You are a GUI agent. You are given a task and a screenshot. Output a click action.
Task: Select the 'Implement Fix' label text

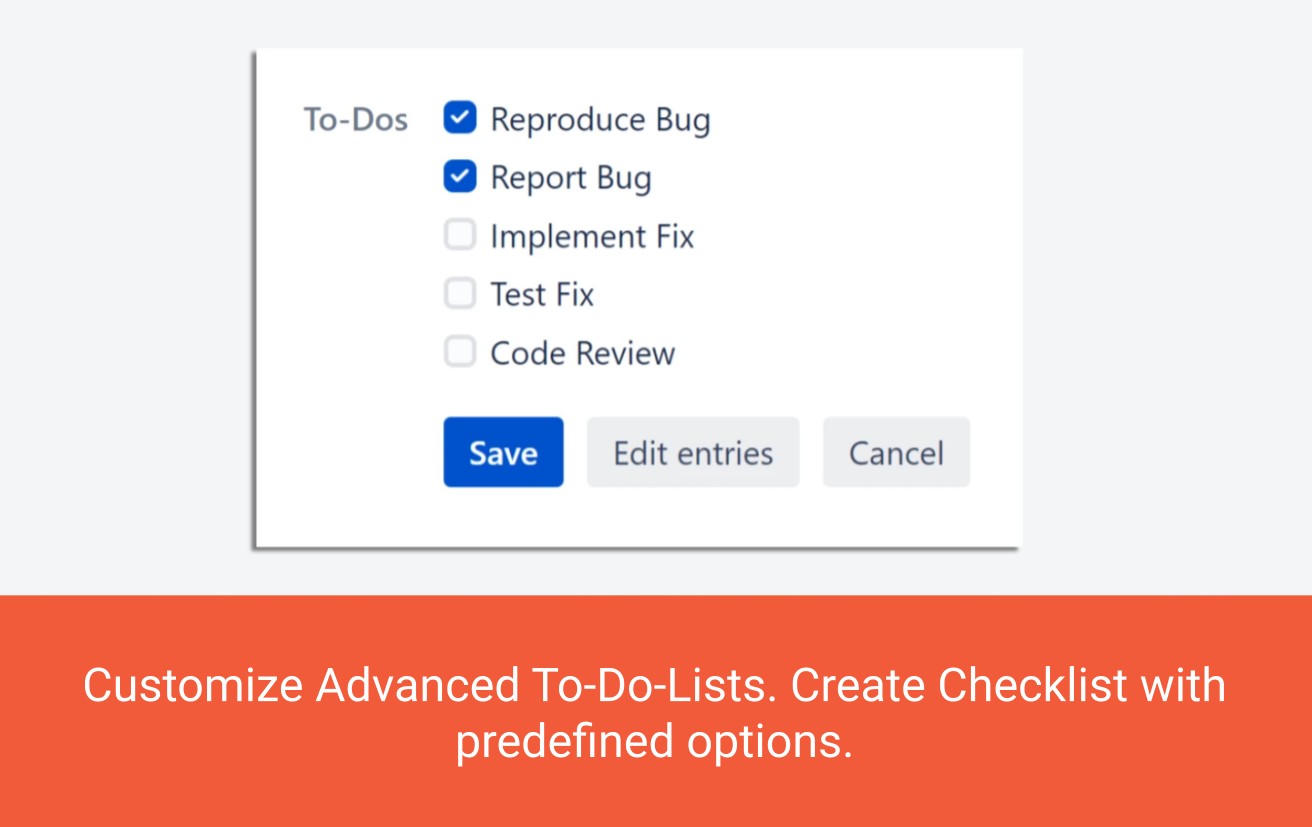[x=591, y=236]
